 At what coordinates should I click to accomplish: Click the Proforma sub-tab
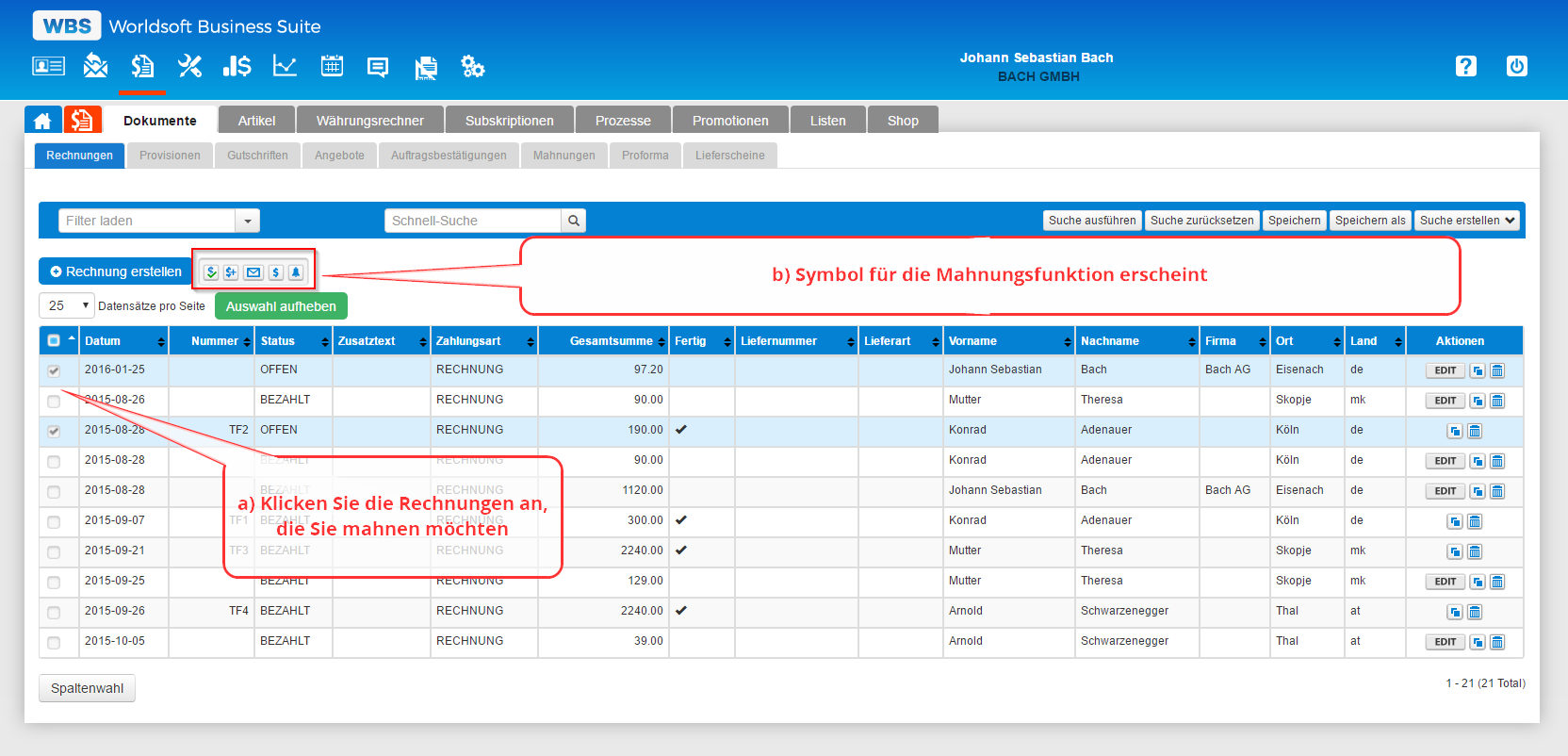645,156
